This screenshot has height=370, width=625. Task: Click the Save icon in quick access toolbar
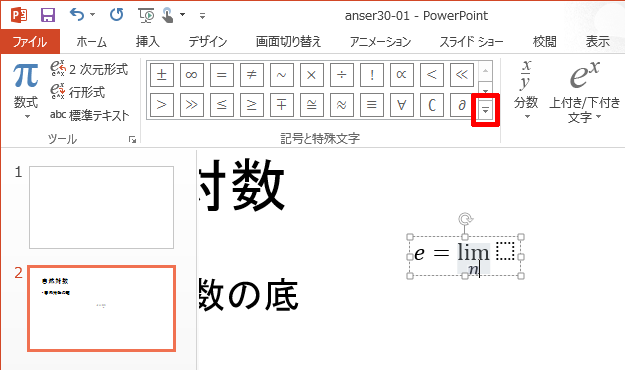point(48,16)
